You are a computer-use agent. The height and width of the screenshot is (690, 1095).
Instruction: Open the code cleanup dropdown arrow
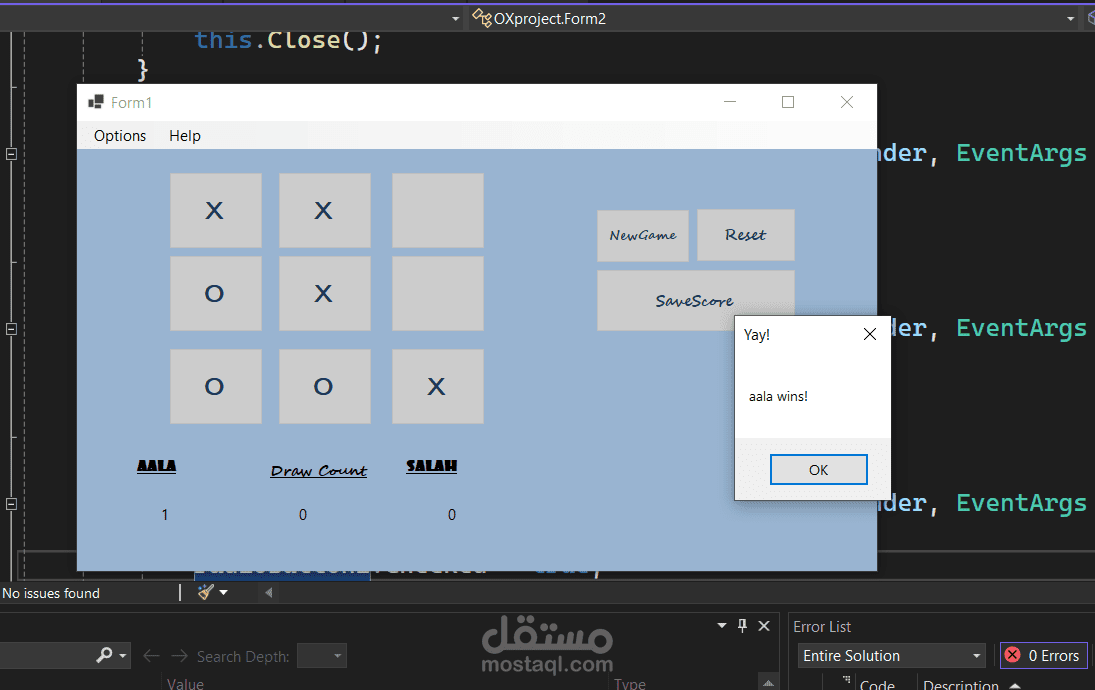point(223,592)
